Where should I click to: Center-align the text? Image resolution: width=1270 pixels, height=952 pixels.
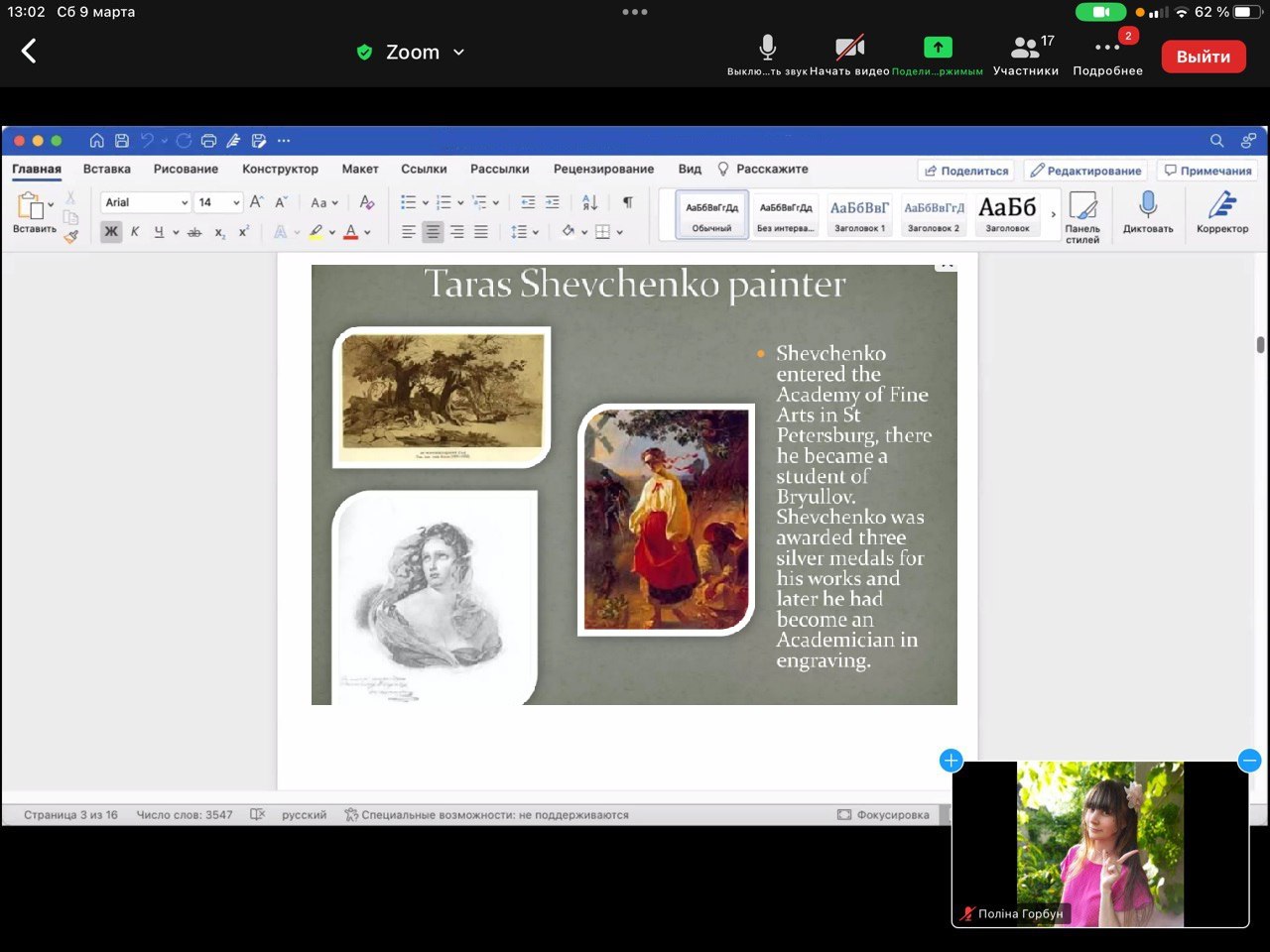tap(433, 232)
